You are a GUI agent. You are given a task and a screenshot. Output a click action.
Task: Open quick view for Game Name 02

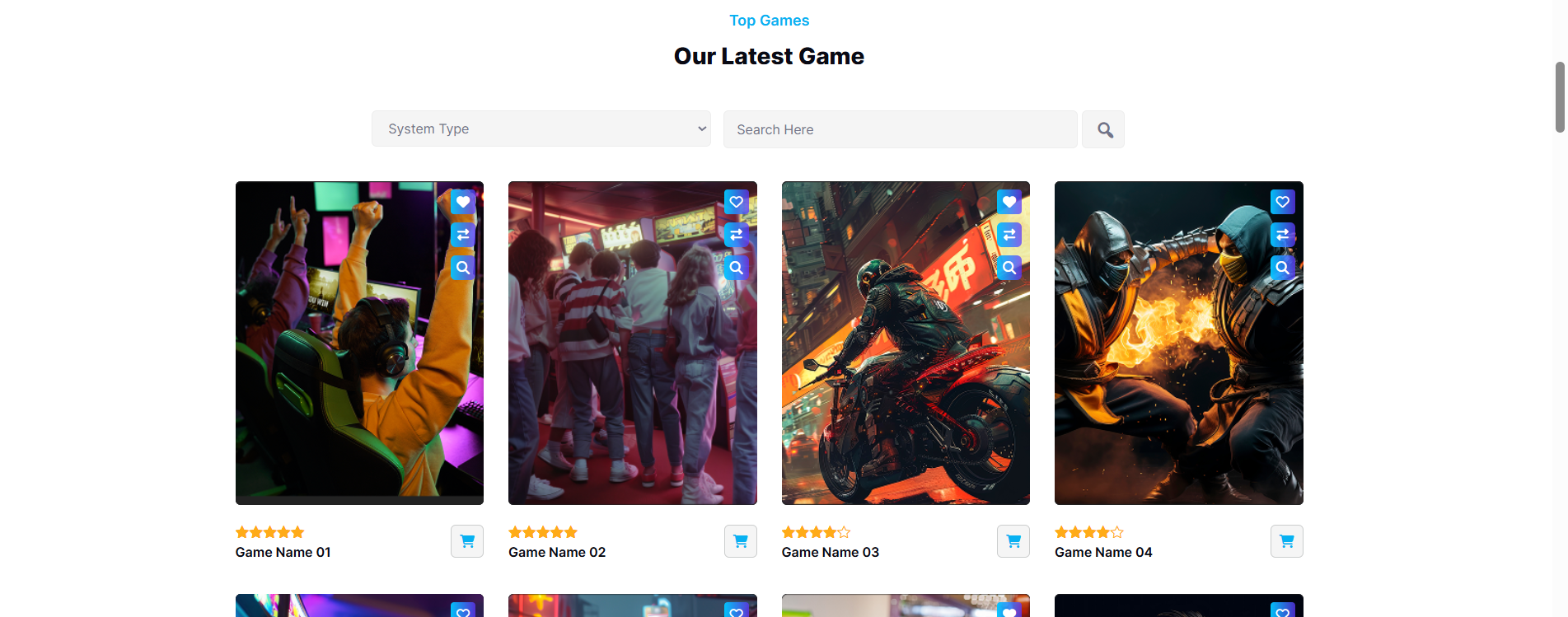pos(737,268)
